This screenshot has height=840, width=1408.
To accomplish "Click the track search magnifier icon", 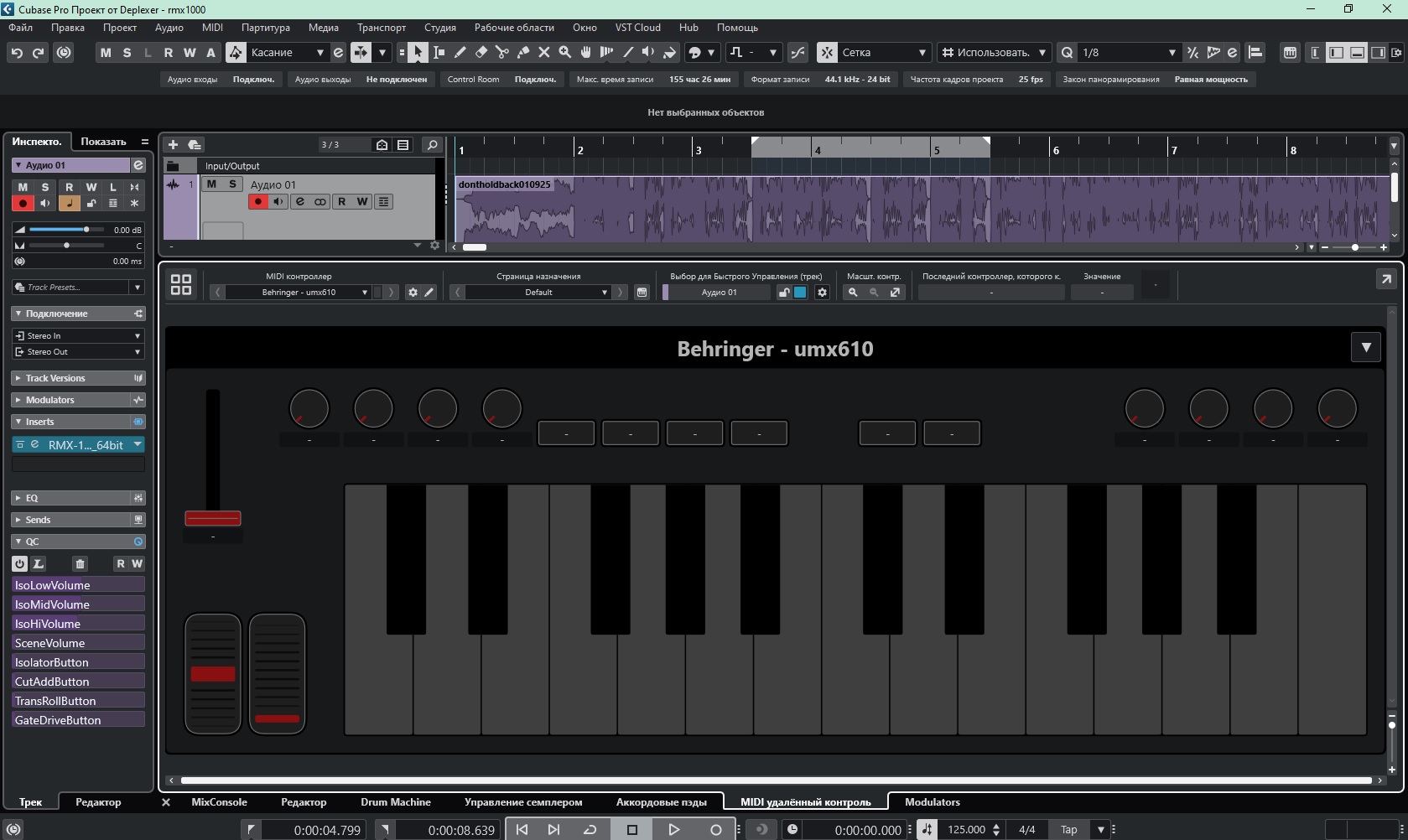I will click(432, 144).
